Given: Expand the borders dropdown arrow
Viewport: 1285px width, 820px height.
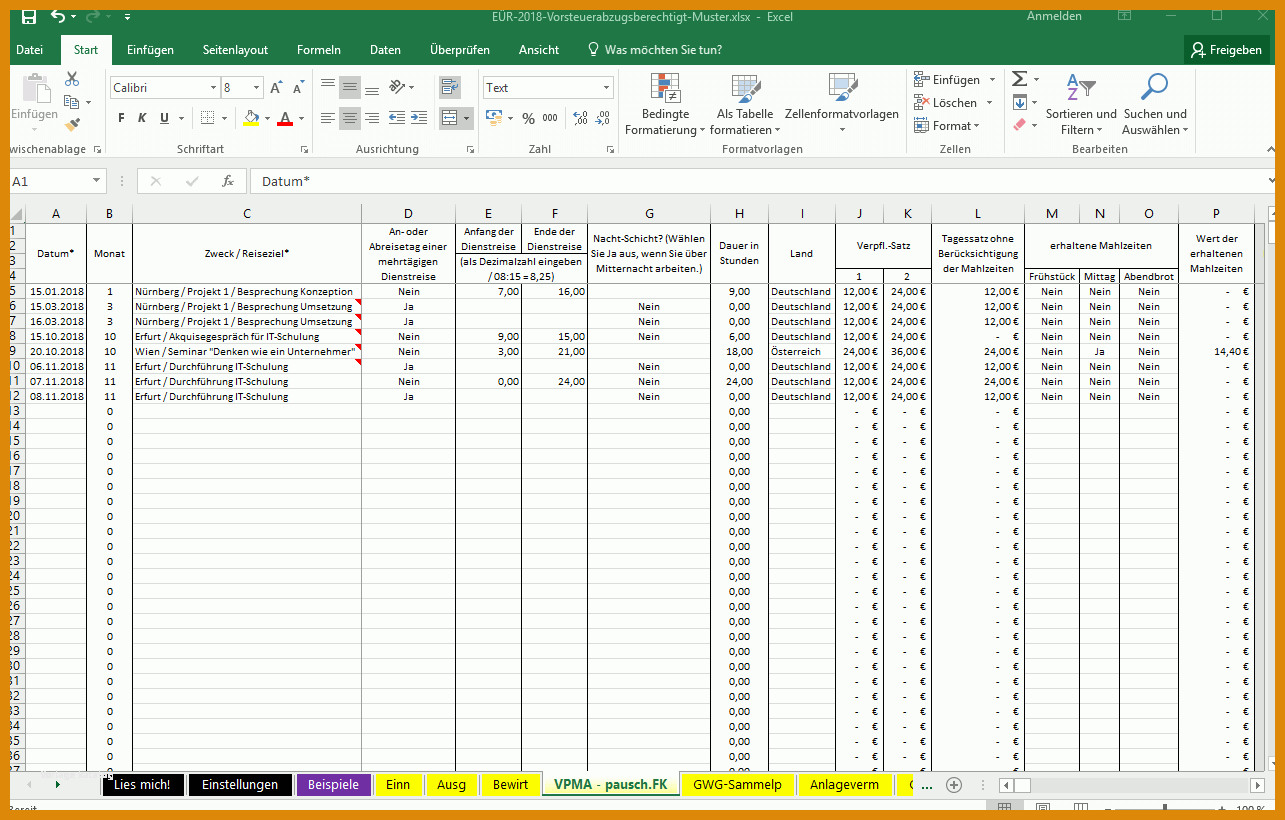Looking at the screenshot, I should 224,118.
